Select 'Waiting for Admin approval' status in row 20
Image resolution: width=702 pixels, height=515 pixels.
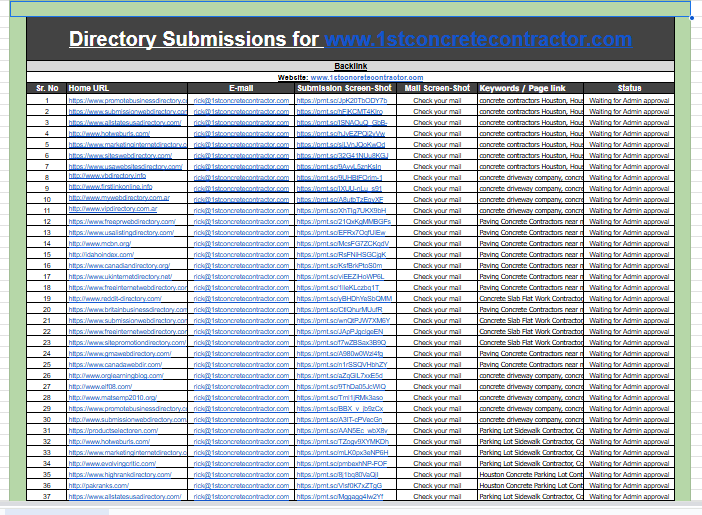(629, 309)
